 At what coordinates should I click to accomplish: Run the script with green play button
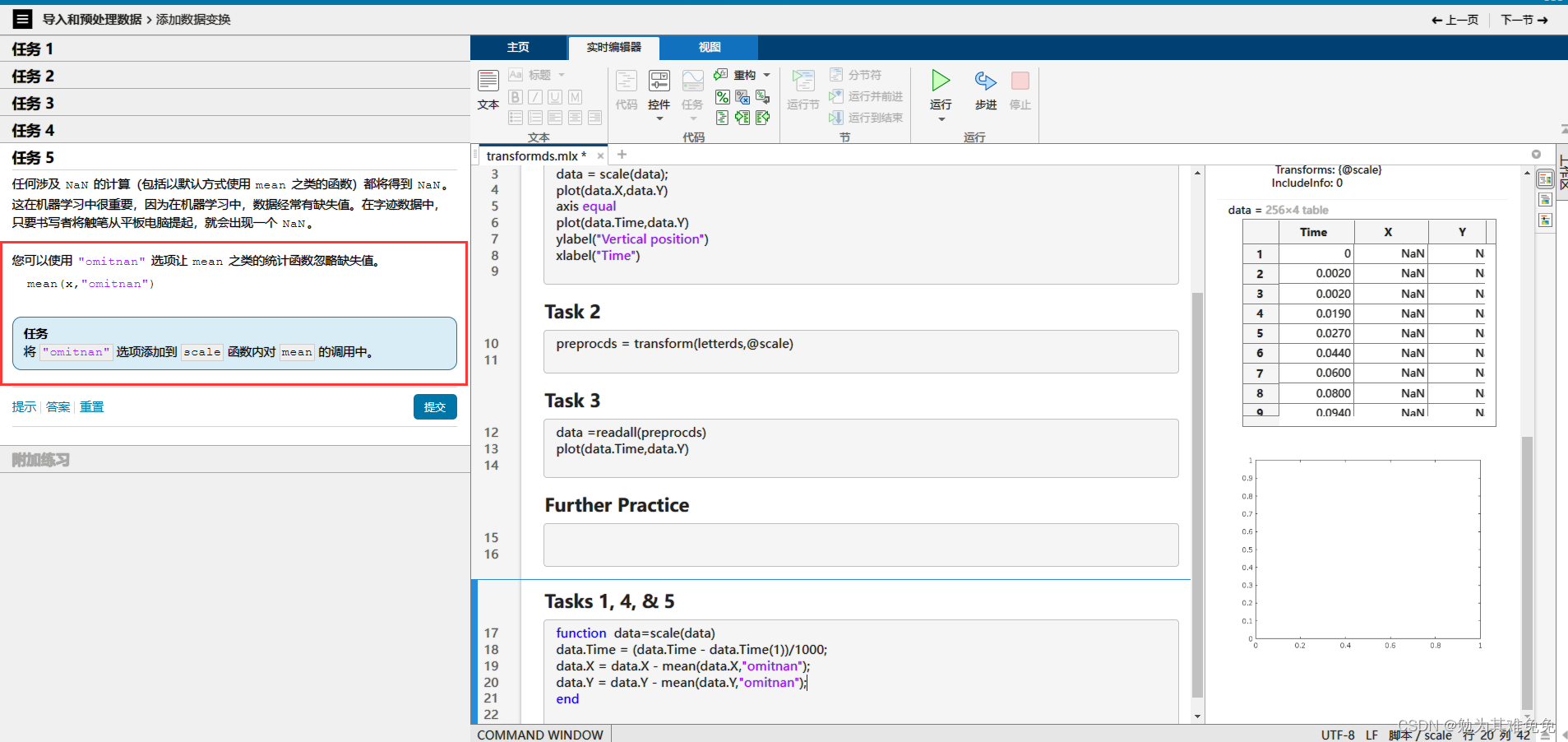[x=941, y=81]
